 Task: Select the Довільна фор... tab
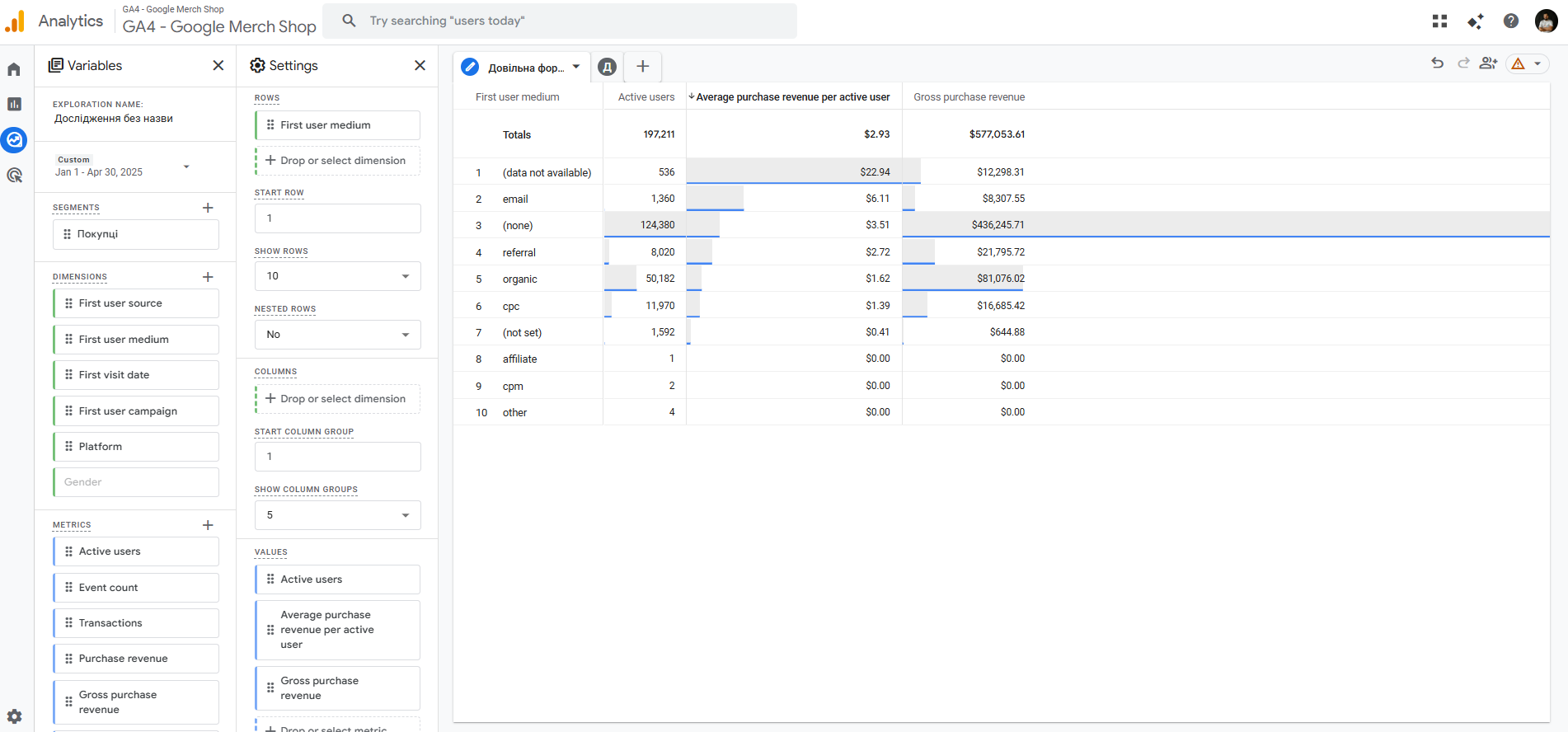(x=525, y=68)
